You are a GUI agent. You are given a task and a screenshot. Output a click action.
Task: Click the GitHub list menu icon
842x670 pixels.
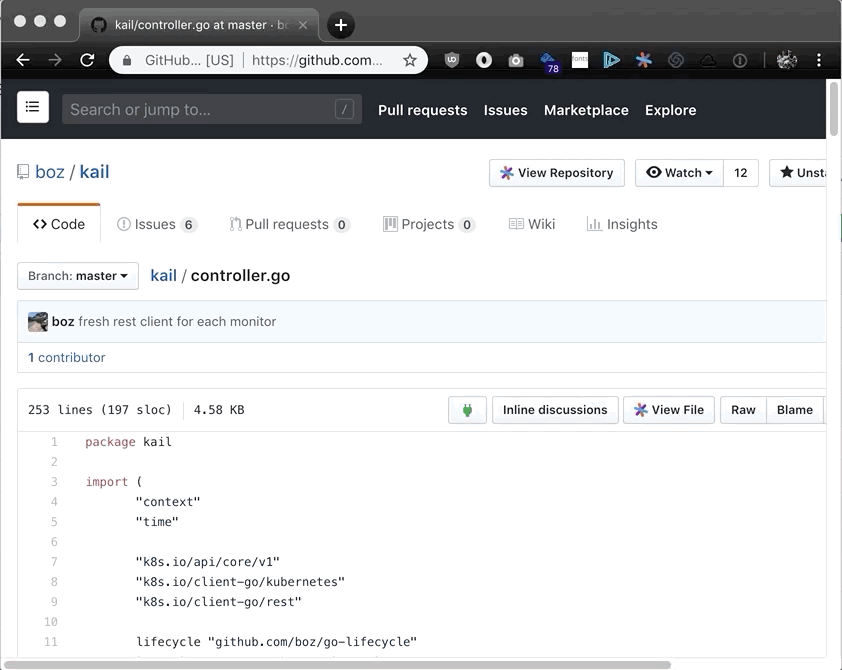tap(33, 107)
